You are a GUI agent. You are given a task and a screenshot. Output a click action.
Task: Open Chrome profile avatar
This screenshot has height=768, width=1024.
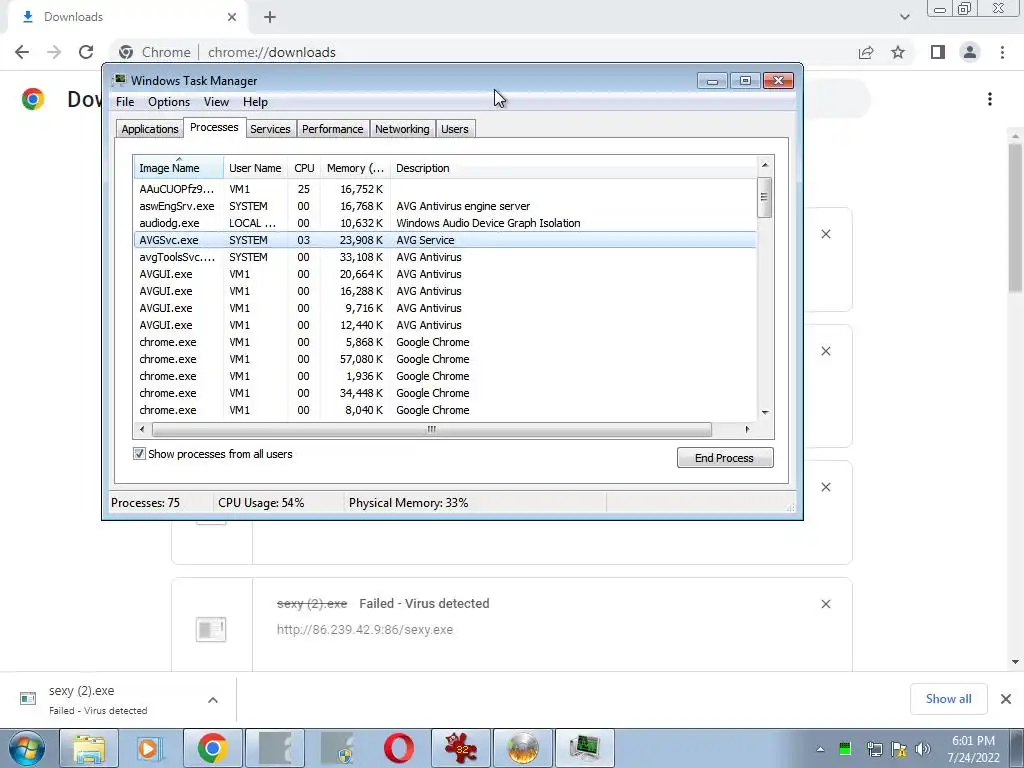click(x=970, y=52)
